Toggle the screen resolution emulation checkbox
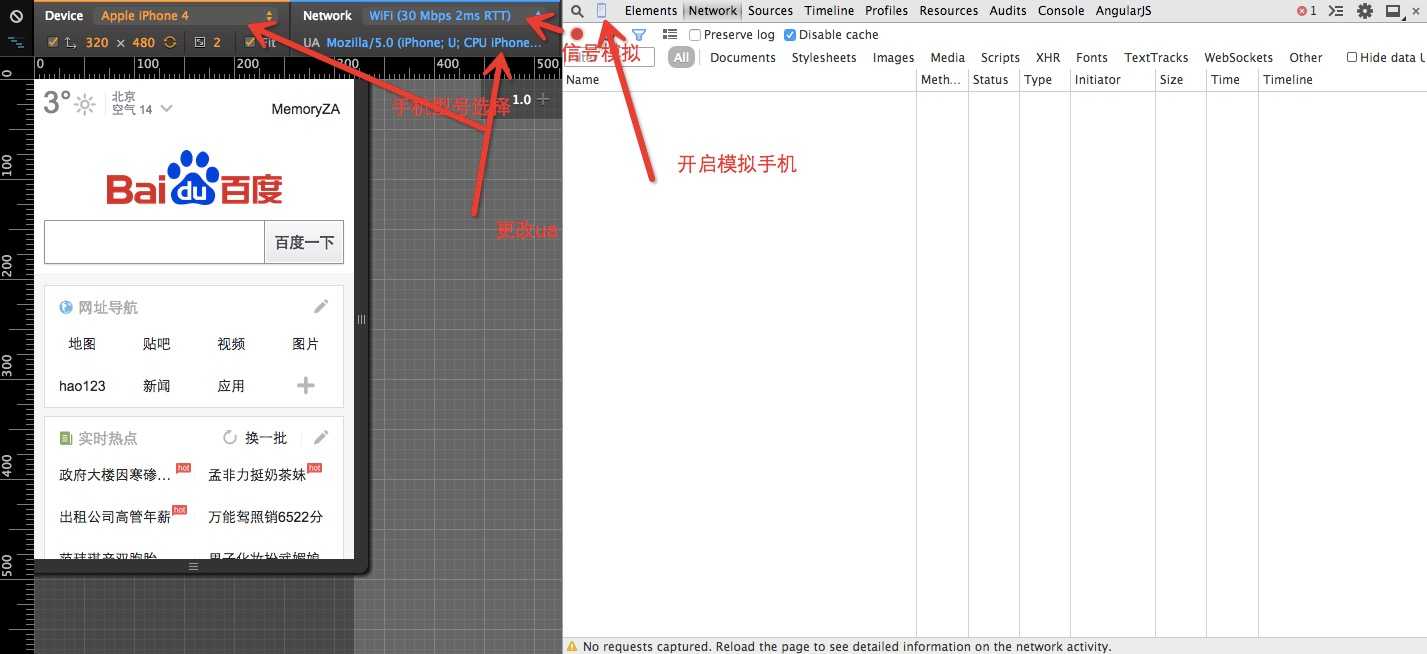1427x654 pixels. tap(53, 43)
